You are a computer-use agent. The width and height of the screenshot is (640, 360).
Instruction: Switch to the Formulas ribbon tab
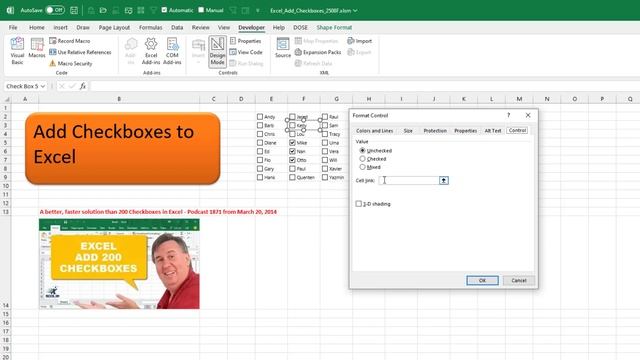pyautogui.click(x=151, y=27)
